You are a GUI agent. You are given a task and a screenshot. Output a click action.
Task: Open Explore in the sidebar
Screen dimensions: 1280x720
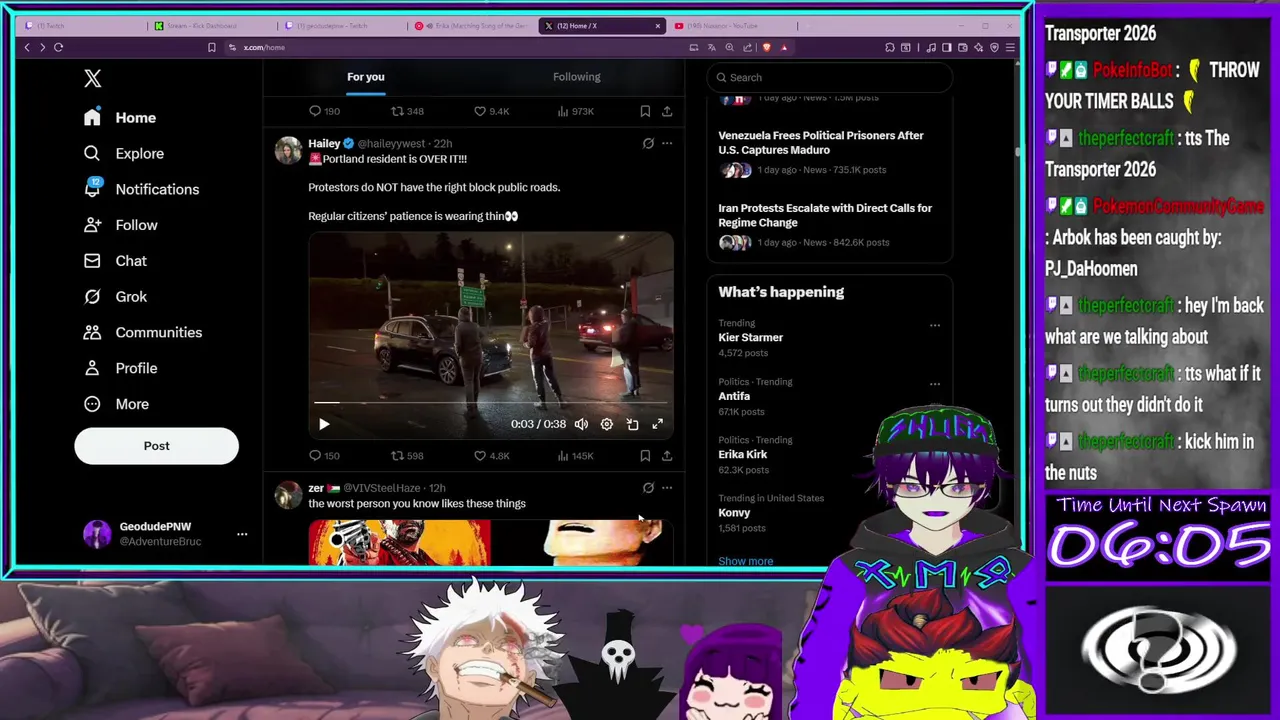point(124,153)
